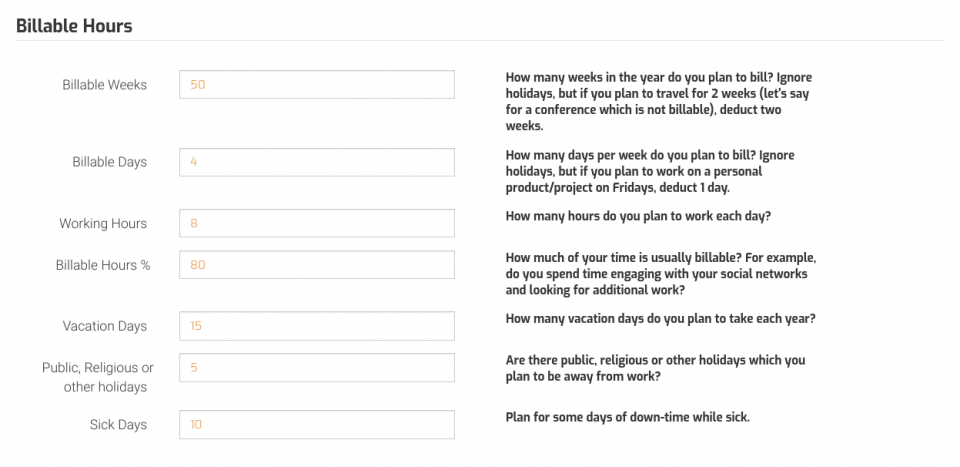The height and width of the screenshot is (467, 960).
Task: Click the Billable Weeks input field
Action: pyautogui.click(x=317, y=85)
